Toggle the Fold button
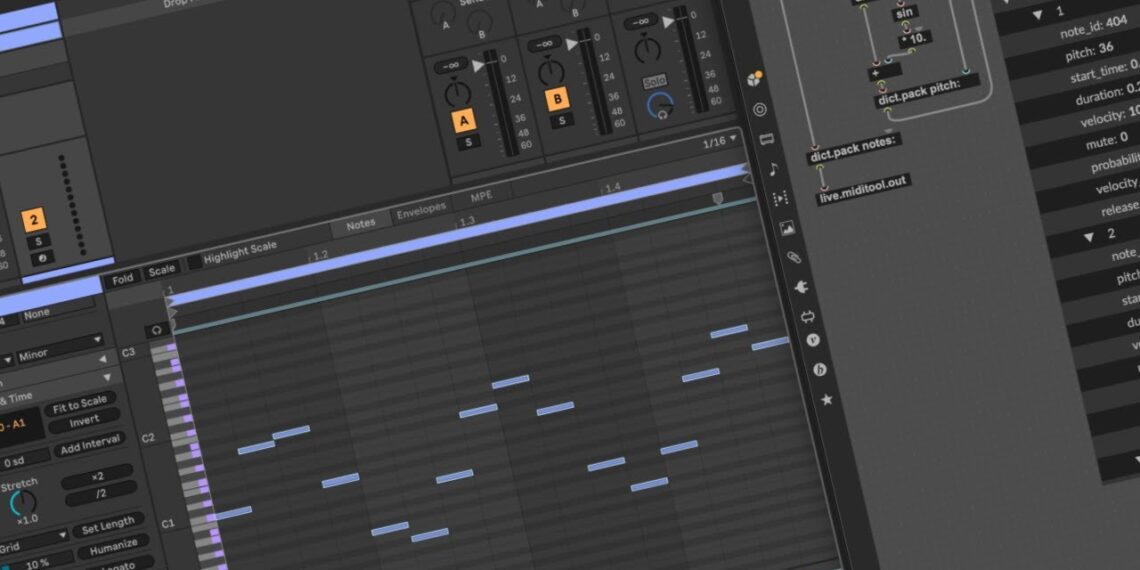 point(122,279)
